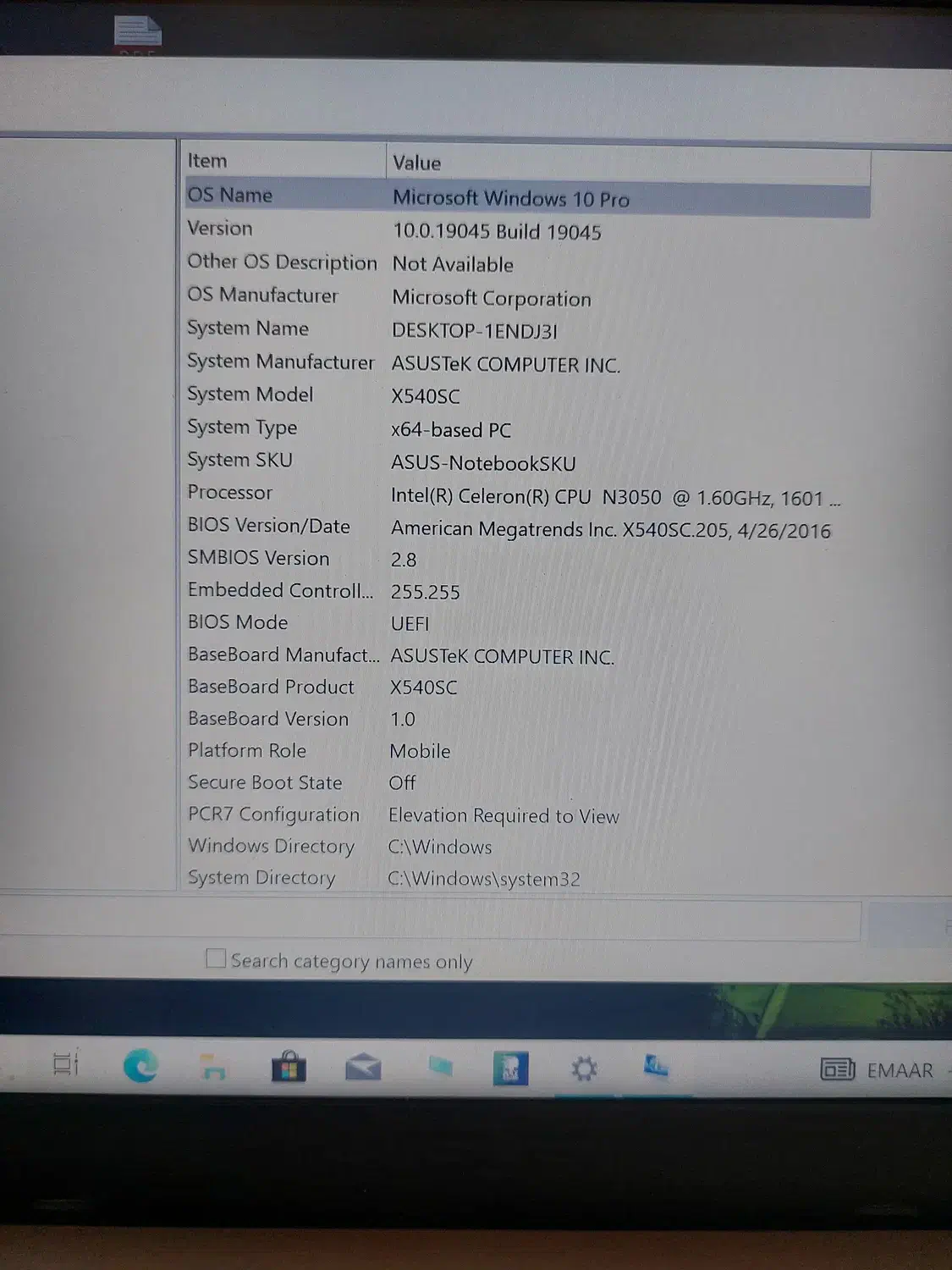This screenshot has width=952, height=1270.
Task: Click the blue square app icon on taskbar
Action: [511, 1068]
